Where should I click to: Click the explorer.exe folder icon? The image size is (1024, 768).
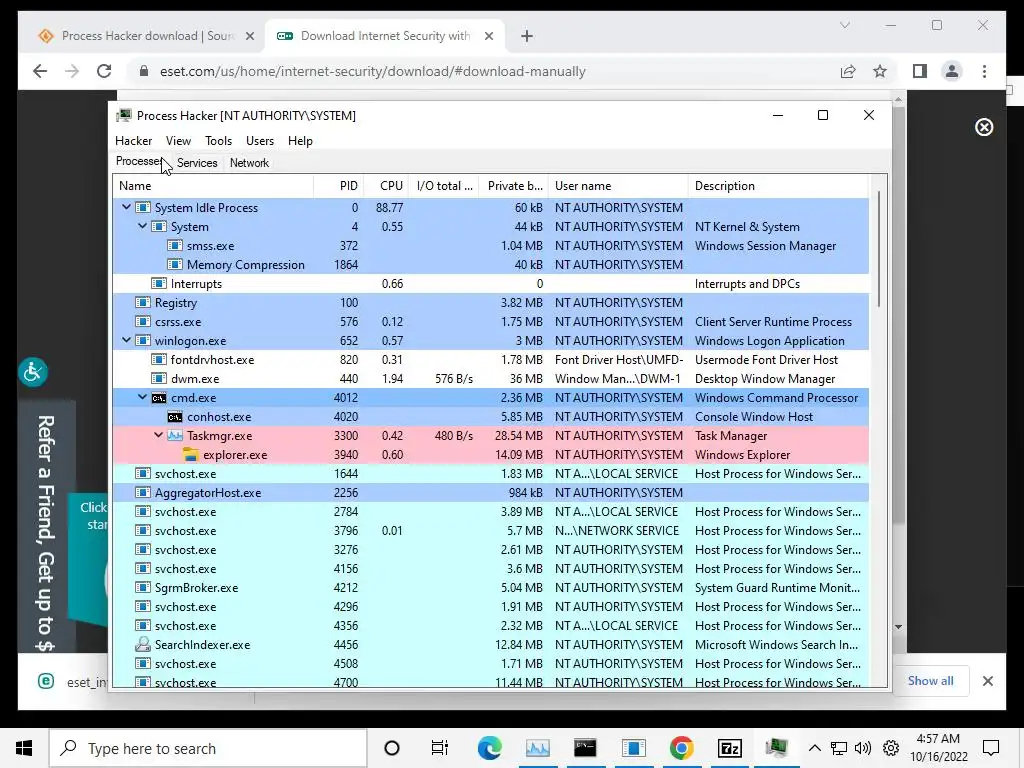pyautogui.click(x=191, y=455)
